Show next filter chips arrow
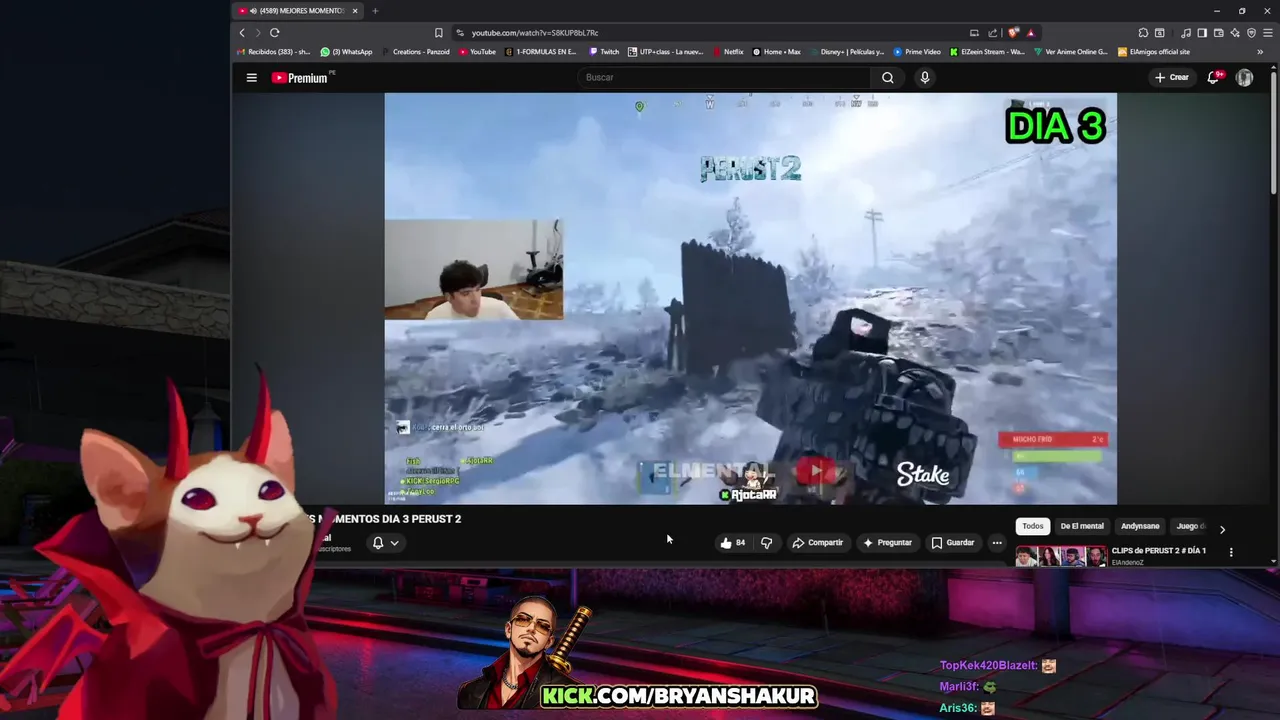Screen dimensions: 1280x720 pyautogui.click(x=1222, y=529)
